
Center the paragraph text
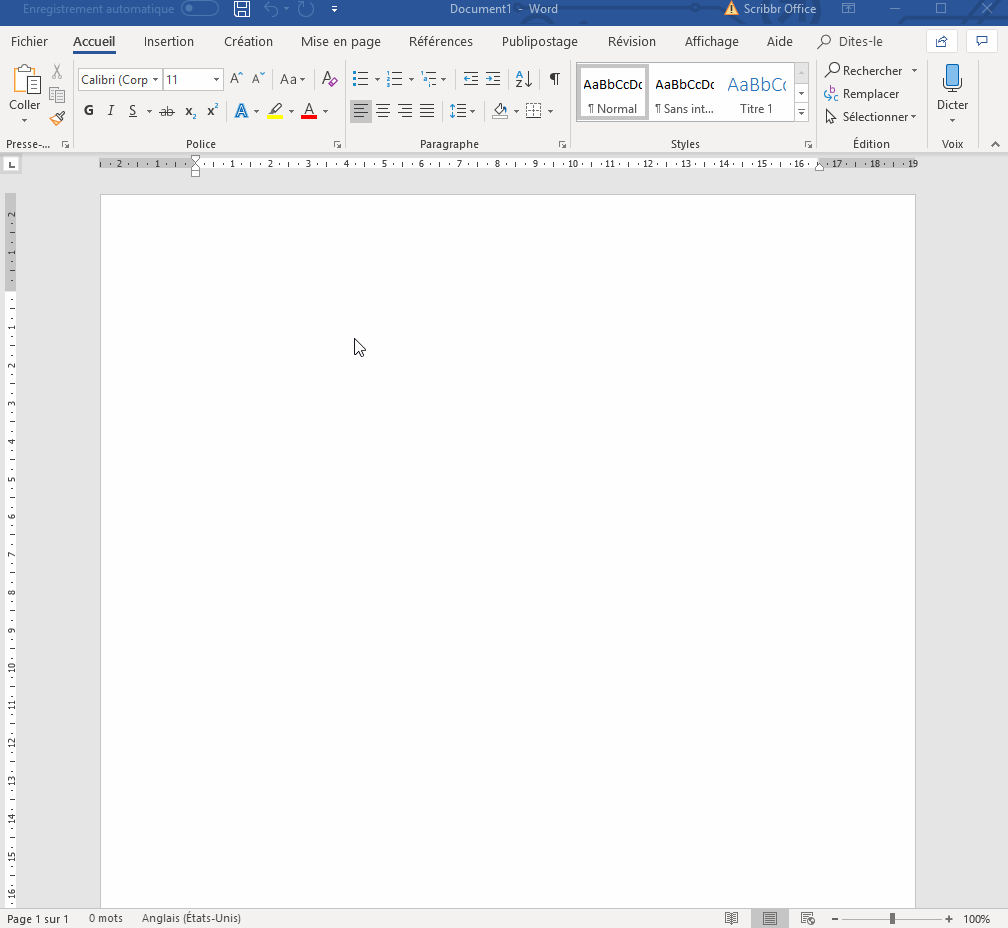(383, 111)
